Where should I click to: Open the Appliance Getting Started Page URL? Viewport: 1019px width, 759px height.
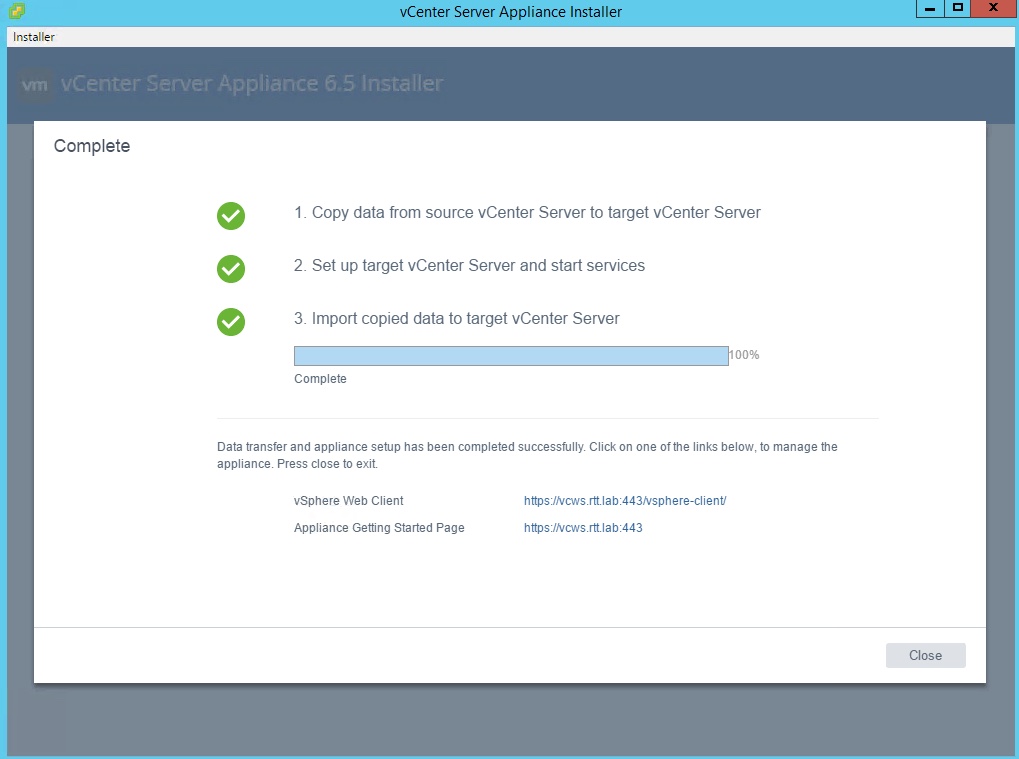pyautogui.click(x=582, y=528)
